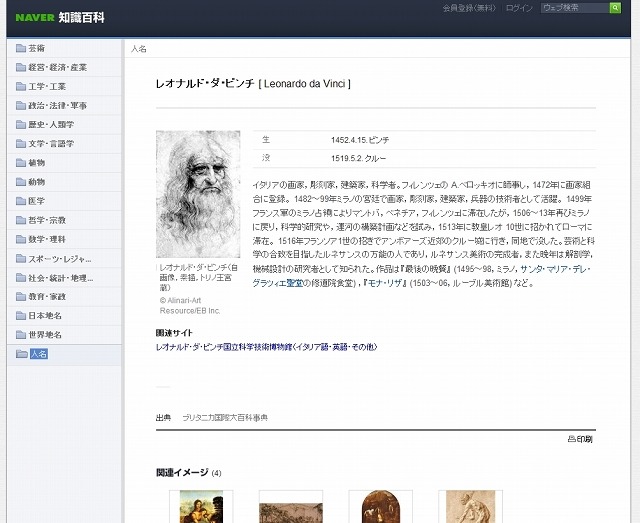The width and height of the screenshot is (640, 523).
Task: Click the folder icon beside 歴史・人類学
Action: [x=21, y=125]
